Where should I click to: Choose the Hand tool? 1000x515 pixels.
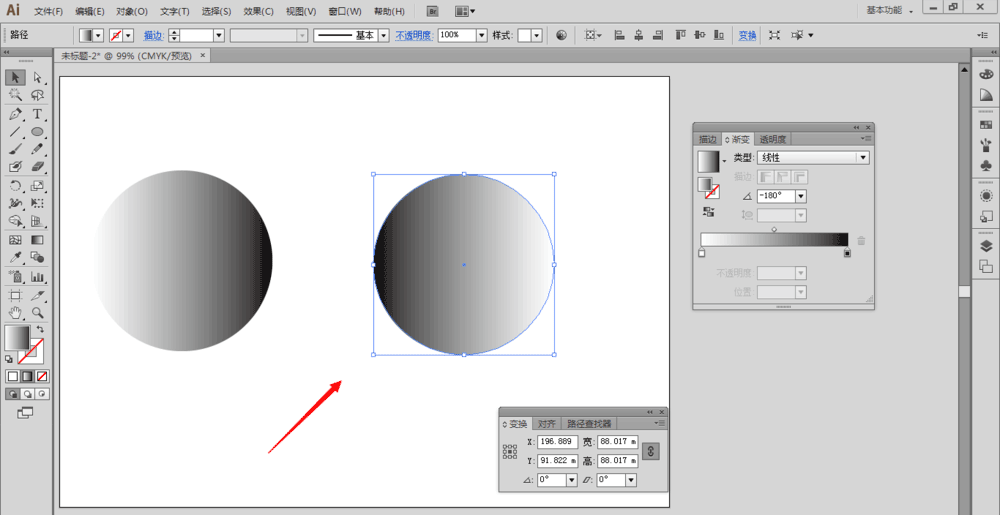(15, 313)
